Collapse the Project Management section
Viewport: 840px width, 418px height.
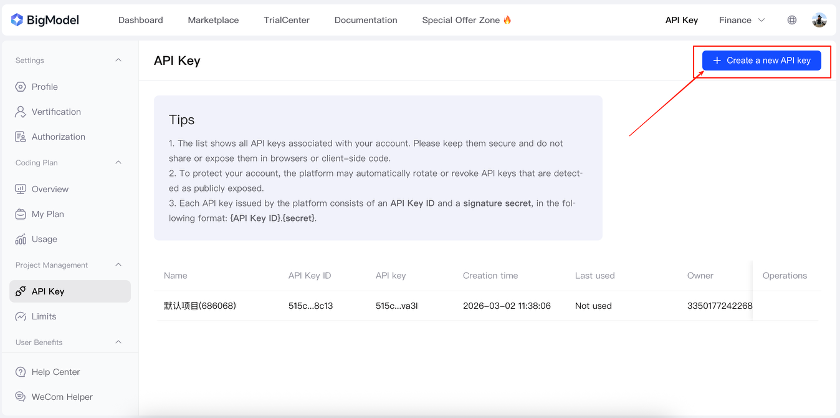[x=119, y=265]
